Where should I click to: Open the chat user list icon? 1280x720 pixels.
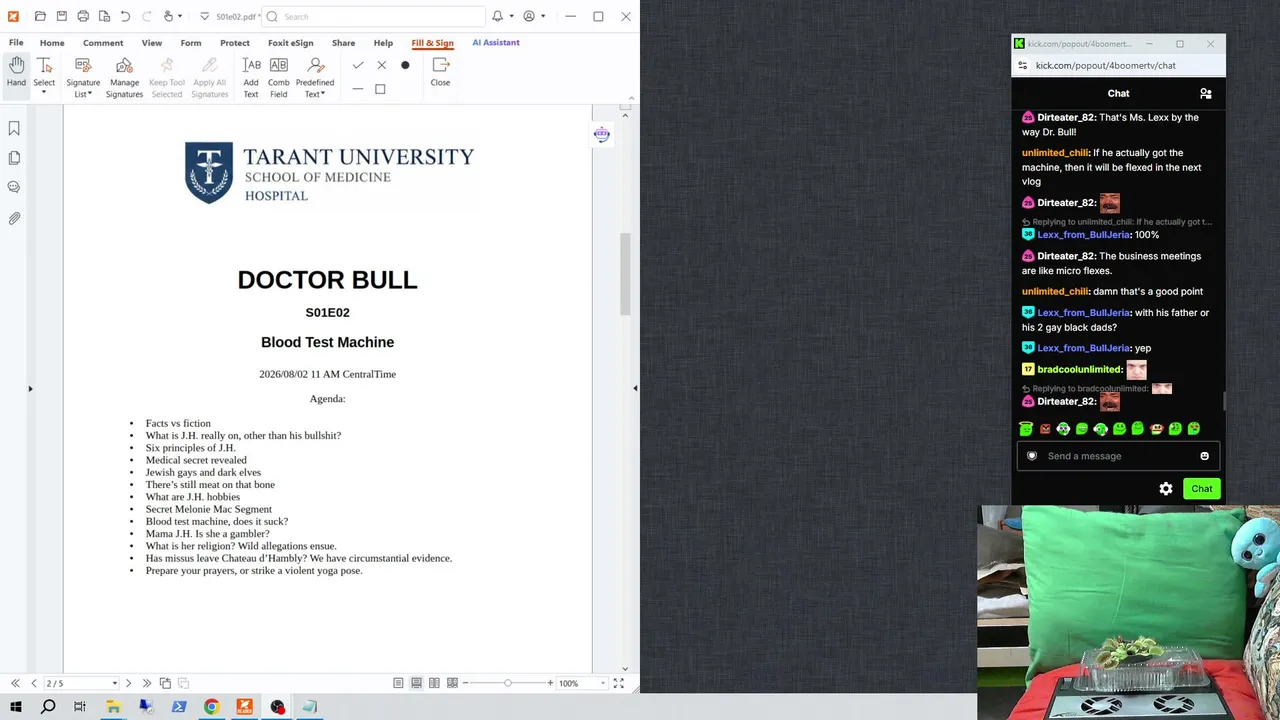click(x=1205, y=93)
